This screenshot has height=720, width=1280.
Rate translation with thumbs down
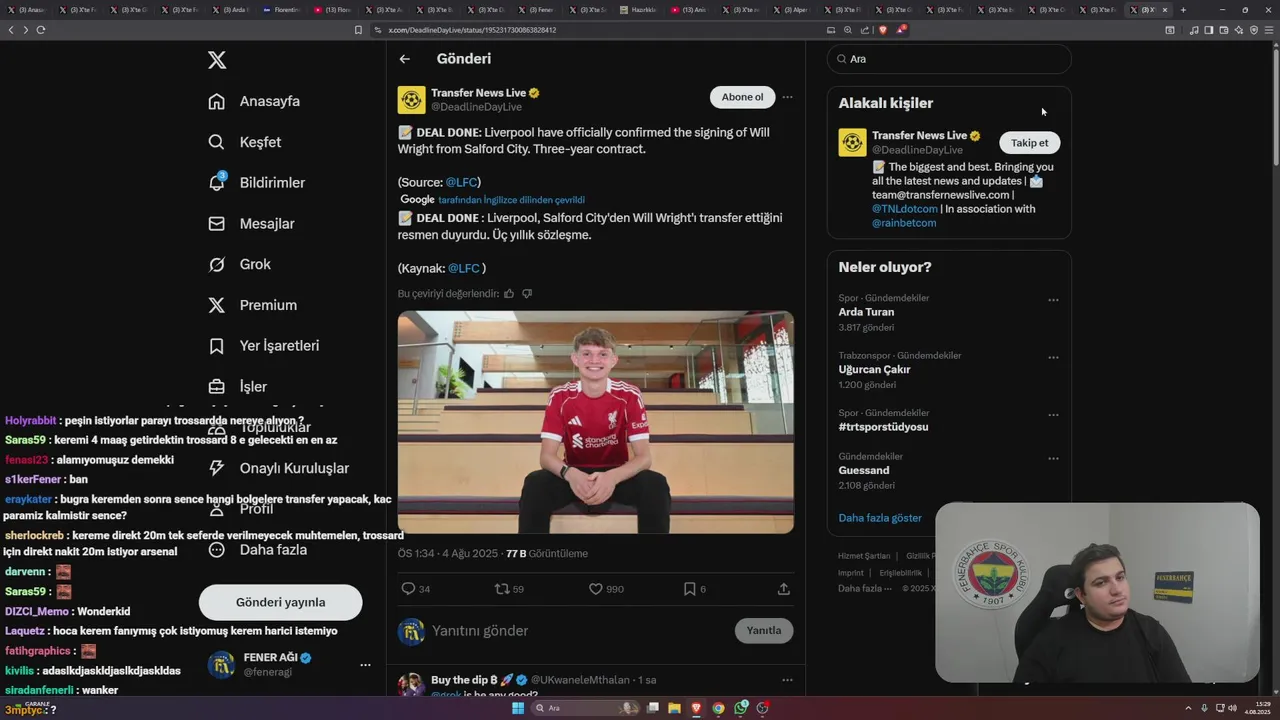tap(527, 294)
